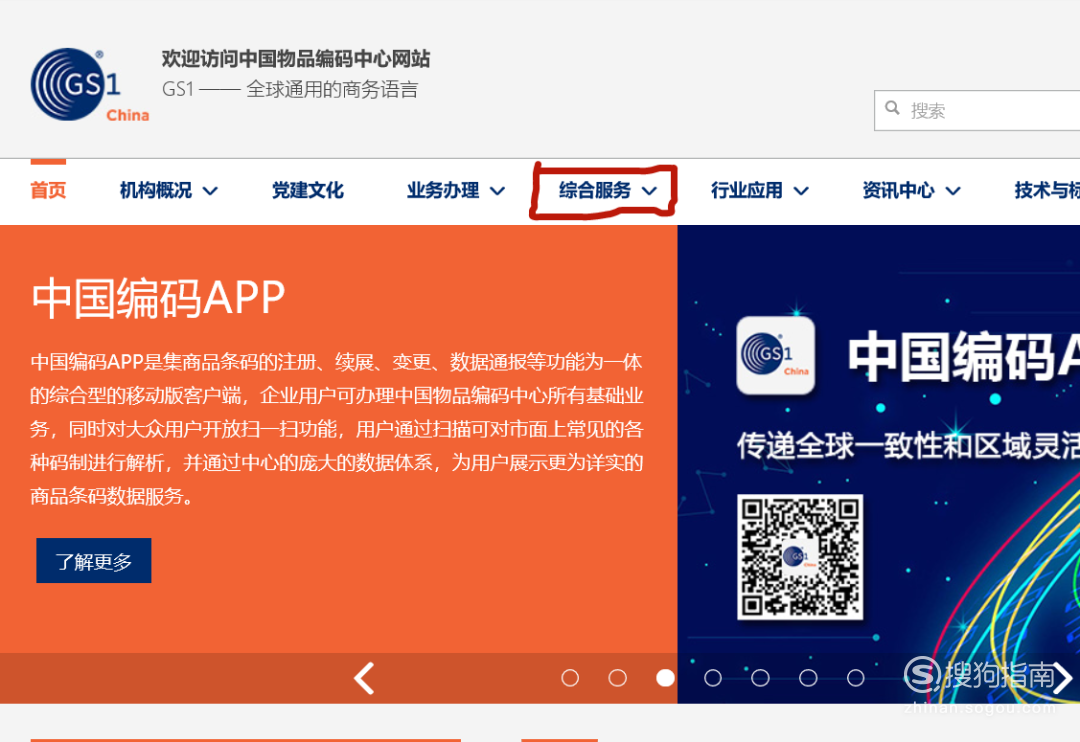1080x742 pixels.
Task: Jump to the first carousel slide dot
Action: [570, 678]
